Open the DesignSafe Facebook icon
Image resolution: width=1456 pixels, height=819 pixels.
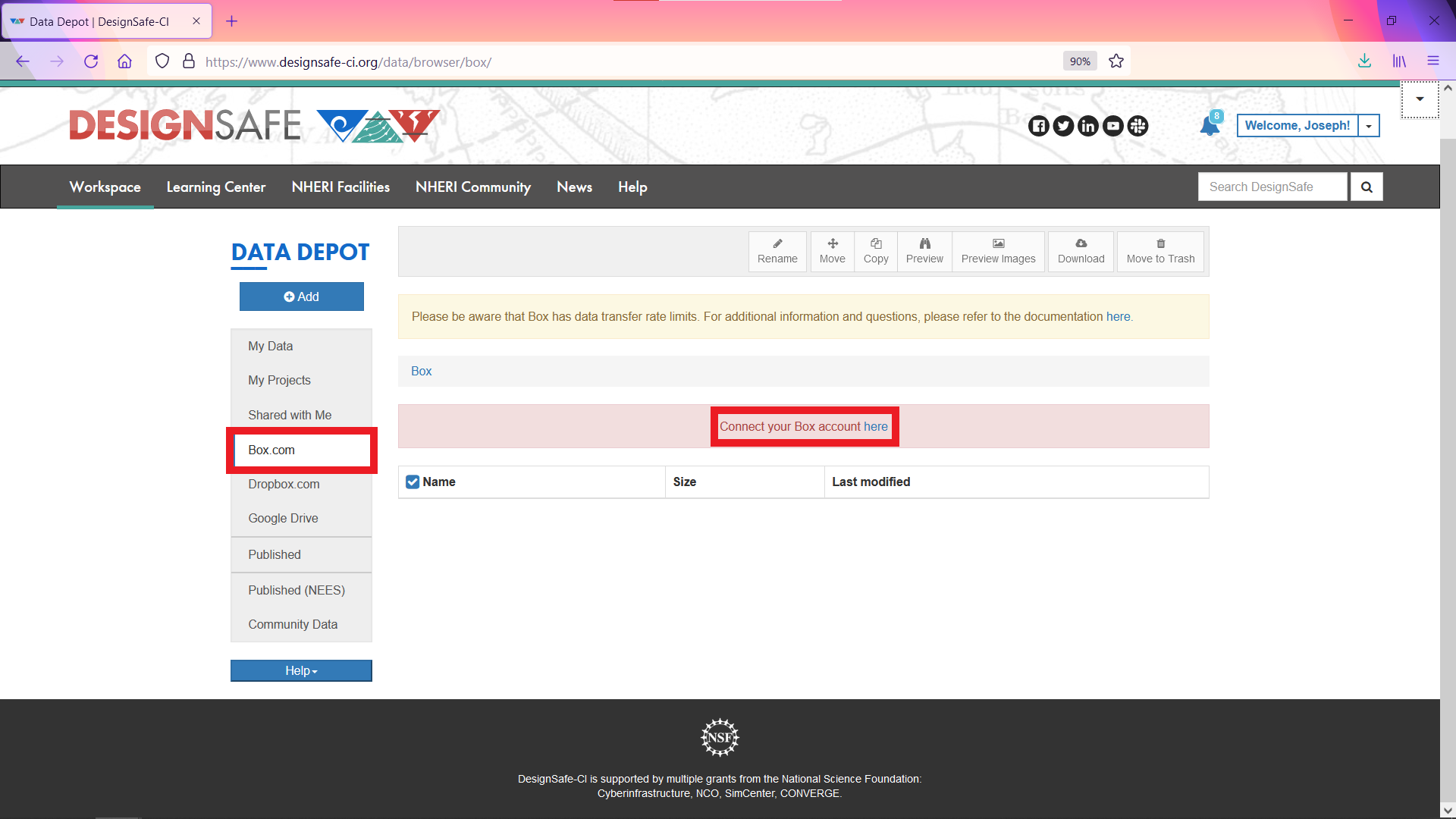pos(1038,126)
